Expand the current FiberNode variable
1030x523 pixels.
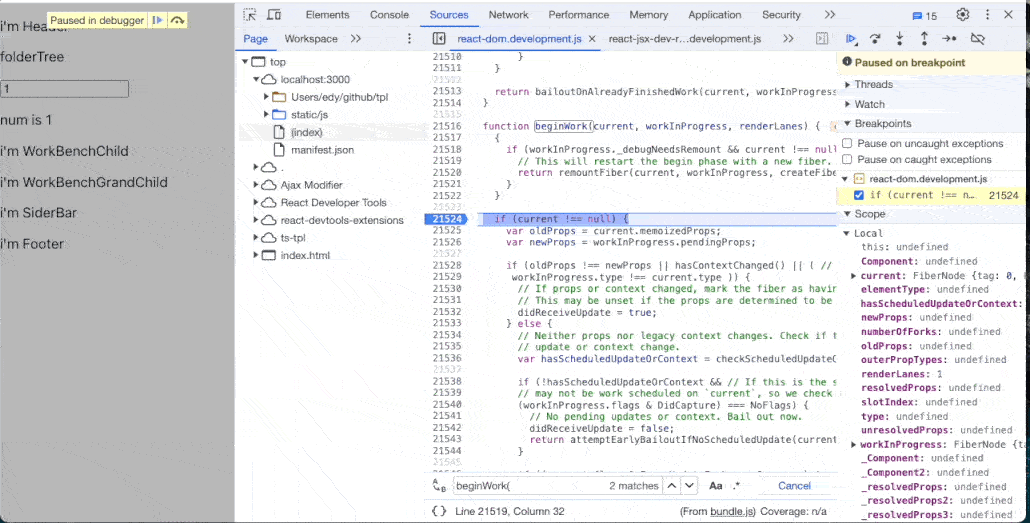pos(854,276)
